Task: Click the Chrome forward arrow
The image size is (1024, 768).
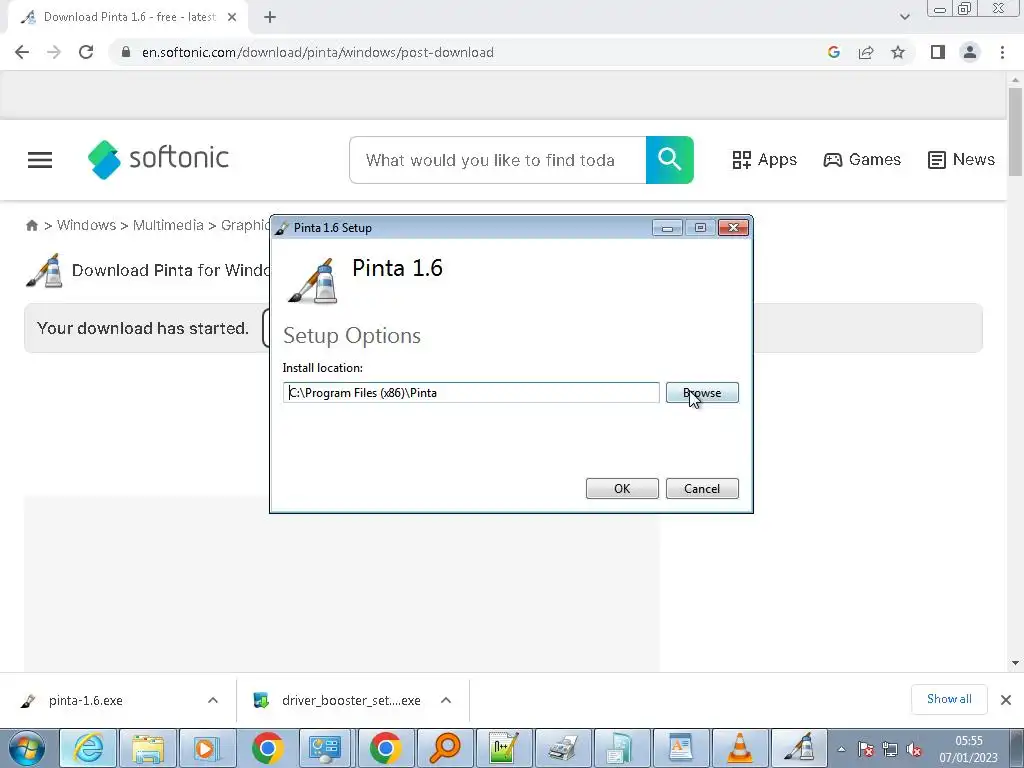Action: 54,52
